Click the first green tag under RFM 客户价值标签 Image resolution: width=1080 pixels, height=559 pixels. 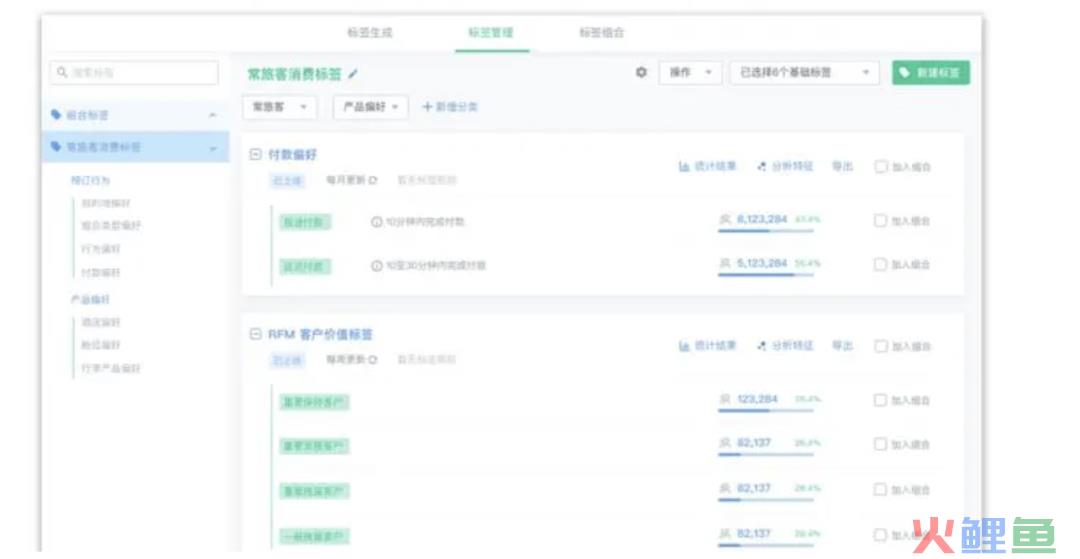[314, 402]
